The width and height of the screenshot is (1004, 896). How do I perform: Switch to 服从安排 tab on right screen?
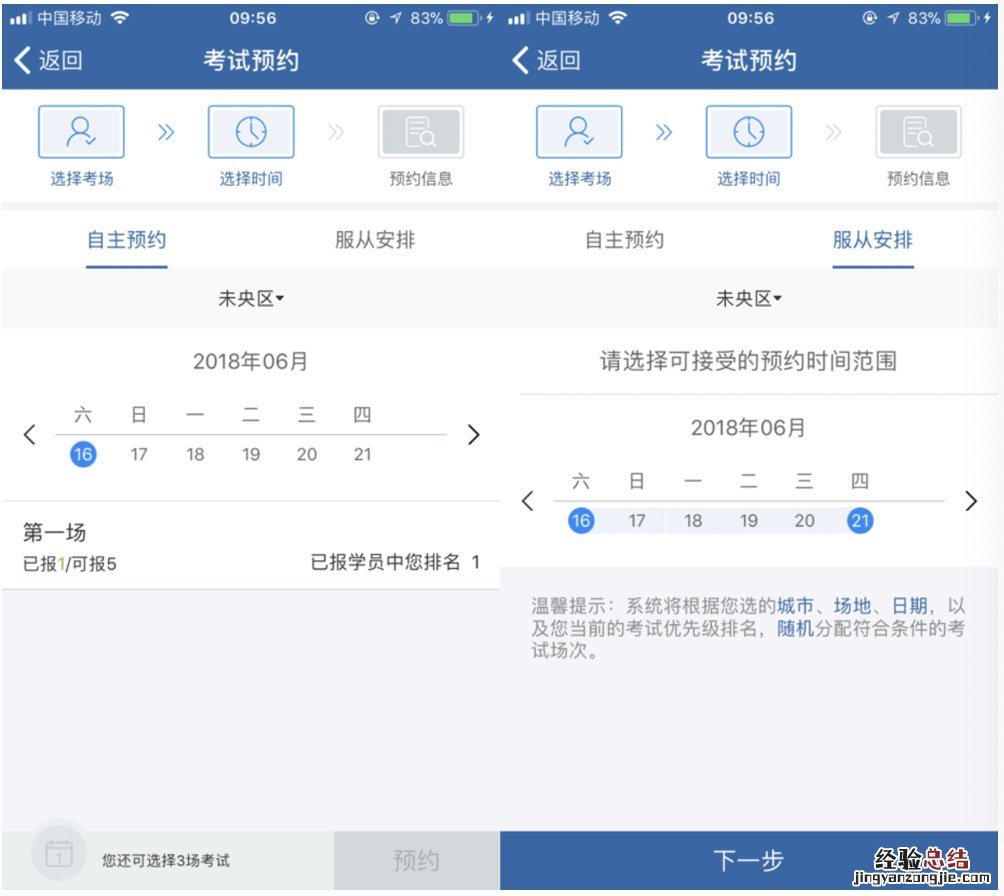(x=873, y=240)
